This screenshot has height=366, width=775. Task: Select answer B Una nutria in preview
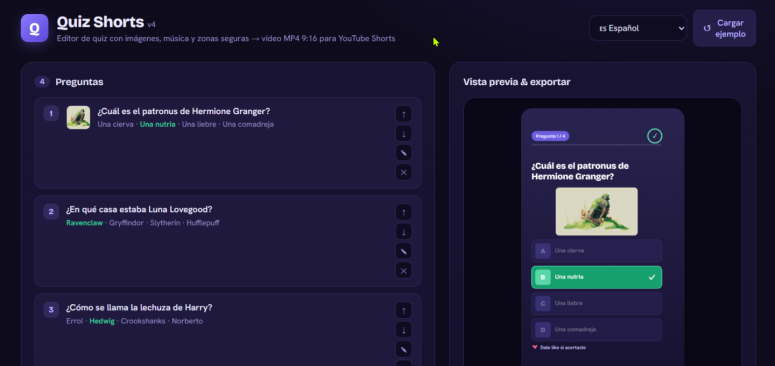(x=596, y=277)
